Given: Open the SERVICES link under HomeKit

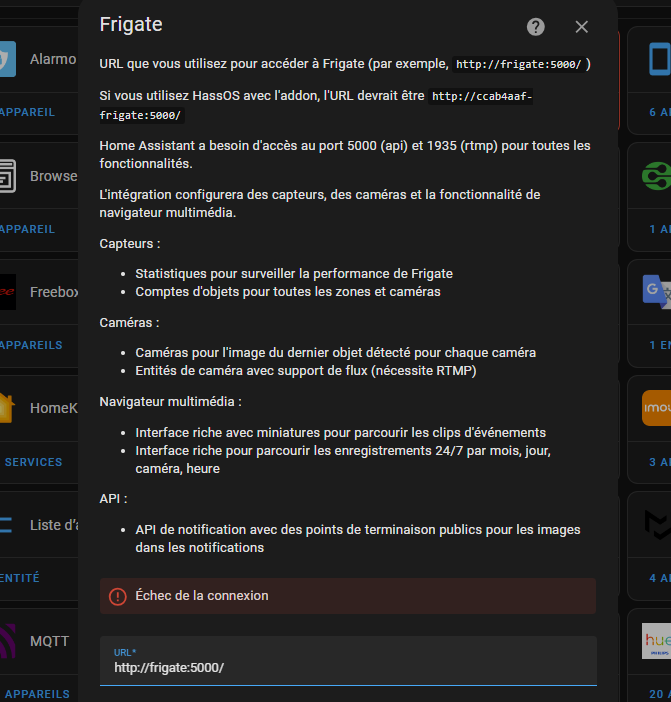Looking at the screenshot, I should [33, 462].
